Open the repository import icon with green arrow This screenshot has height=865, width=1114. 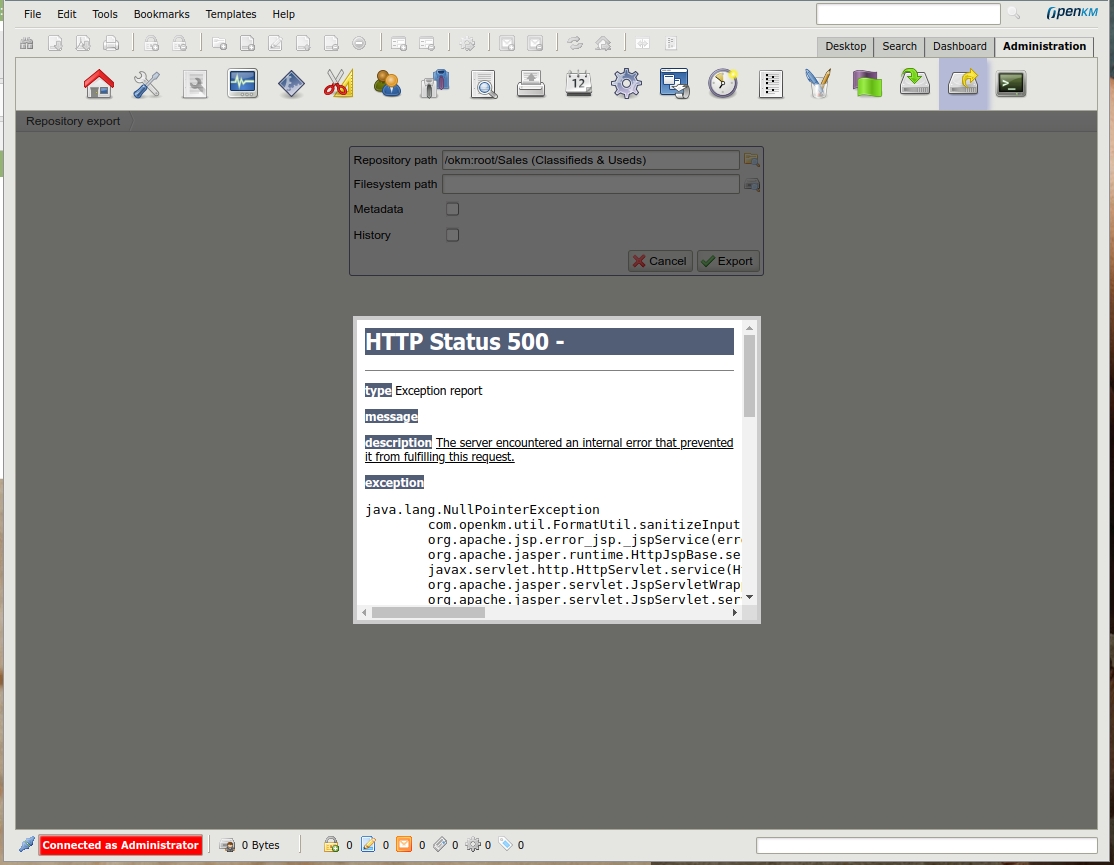(914, 84)
